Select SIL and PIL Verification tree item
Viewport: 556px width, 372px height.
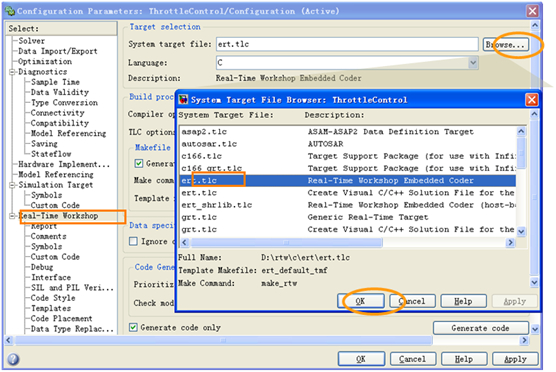pyautogui.click(x=72, y=288)
